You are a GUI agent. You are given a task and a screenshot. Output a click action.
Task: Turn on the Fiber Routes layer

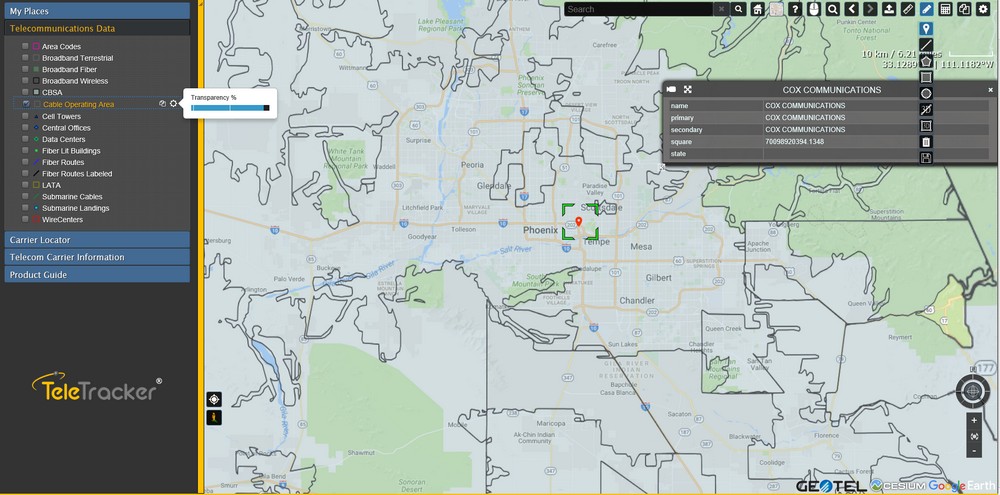(25, 162)
